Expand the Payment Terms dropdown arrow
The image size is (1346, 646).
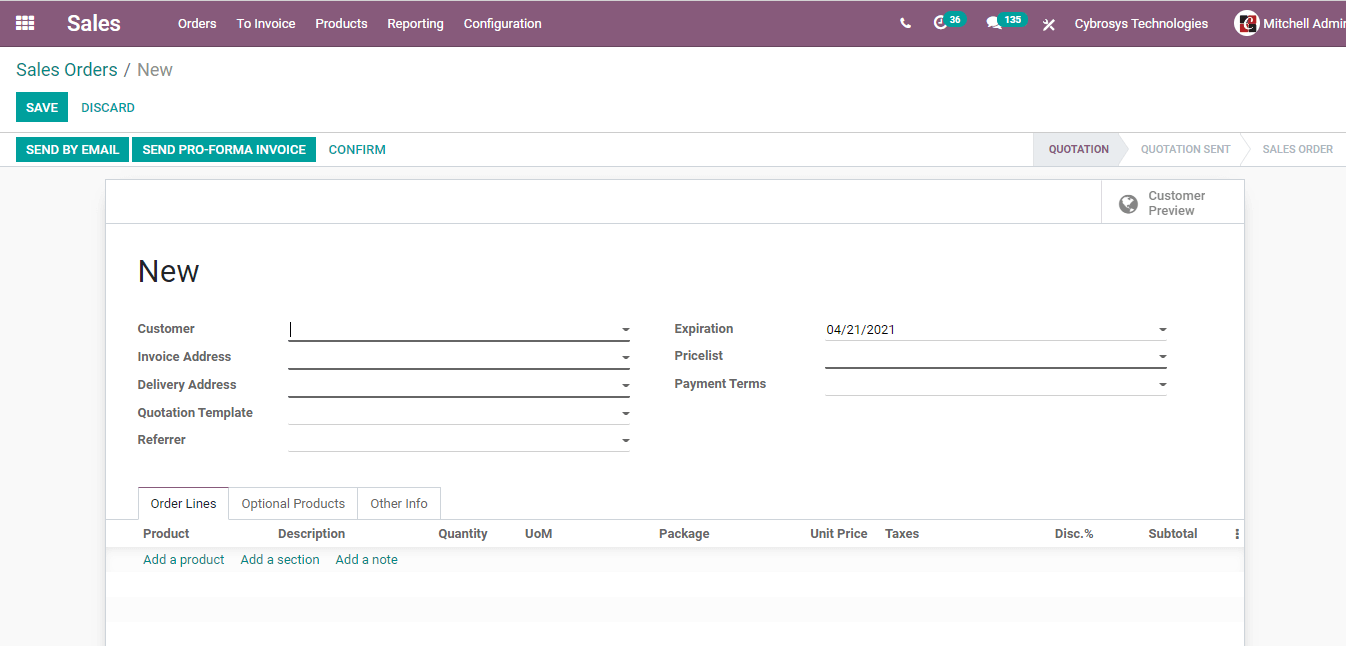pos(1162,385)
